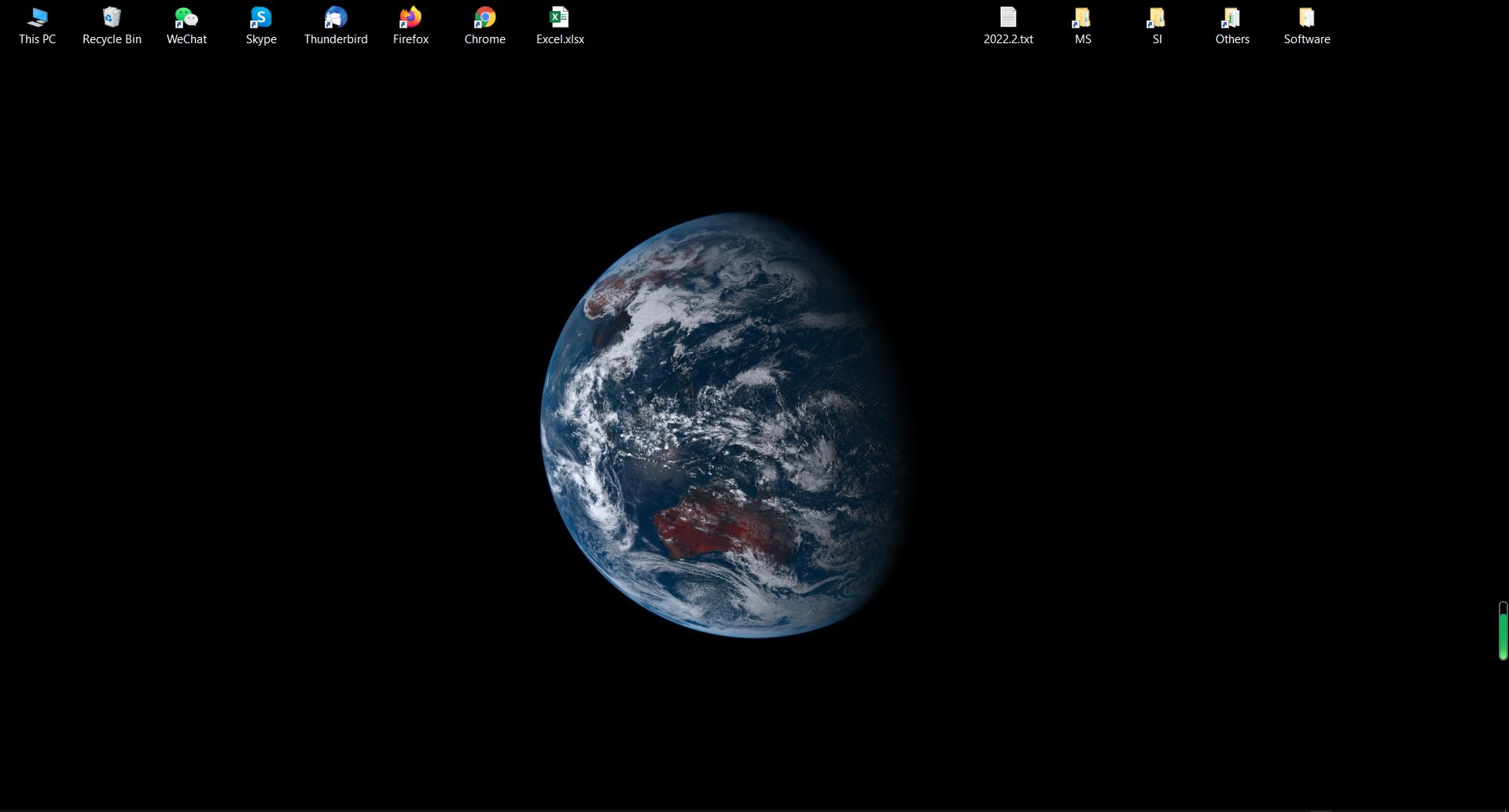Image resolution: width=1509 pixels, height=812 pixels.
Task: Launch Firefox browser
Action: coord(410,17)
